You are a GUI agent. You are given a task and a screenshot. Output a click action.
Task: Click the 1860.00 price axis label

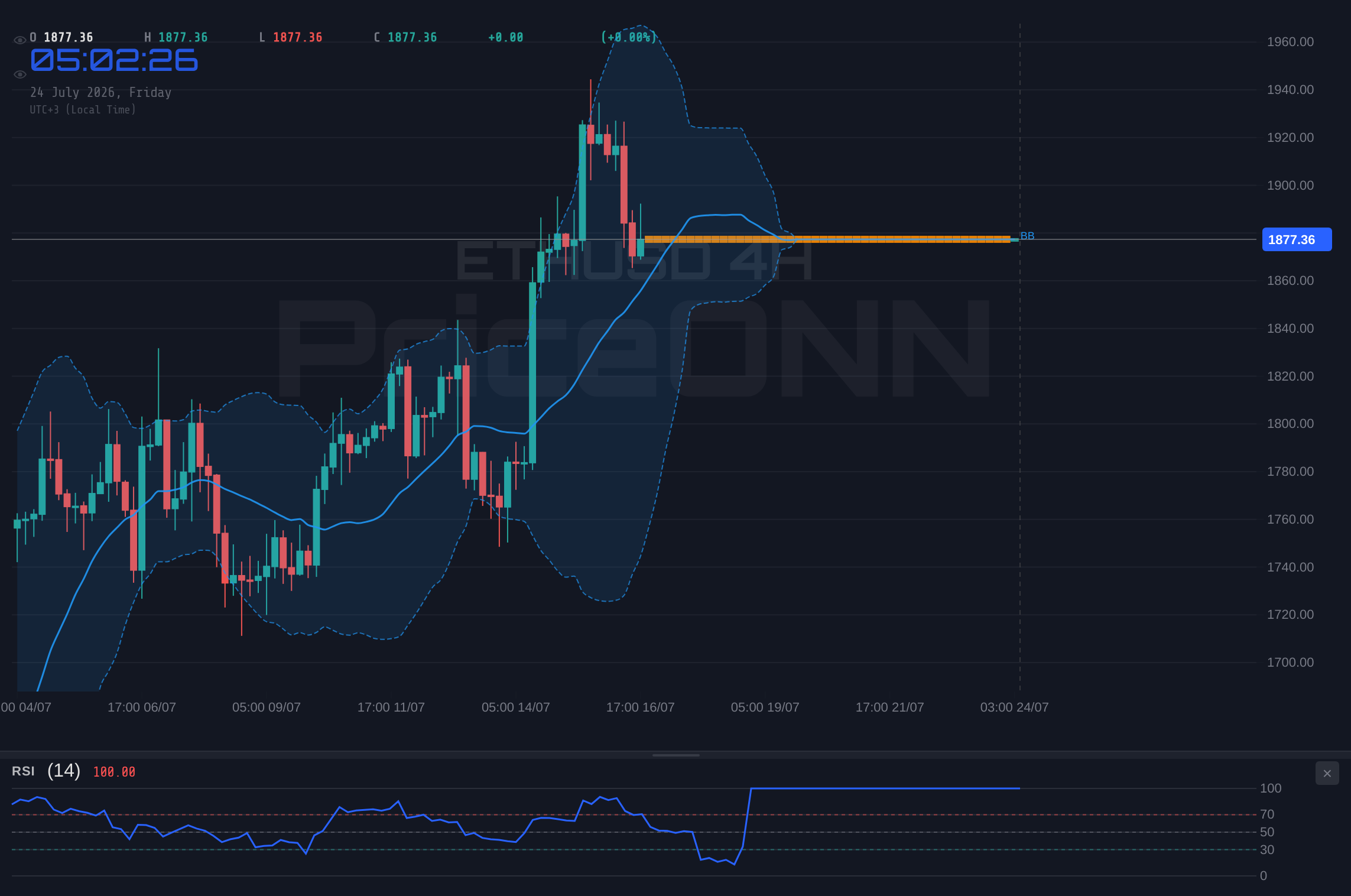tap(1290, 281)
